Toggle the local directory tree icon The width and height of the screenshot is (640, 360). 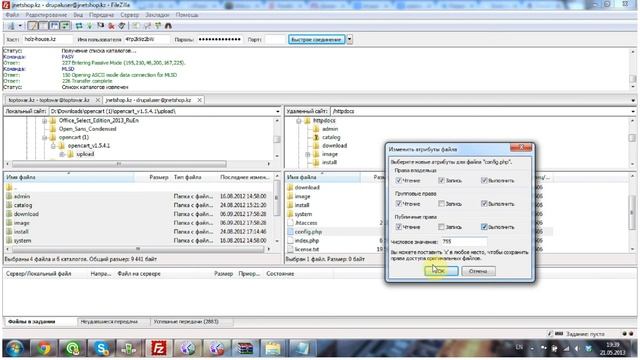44,26
